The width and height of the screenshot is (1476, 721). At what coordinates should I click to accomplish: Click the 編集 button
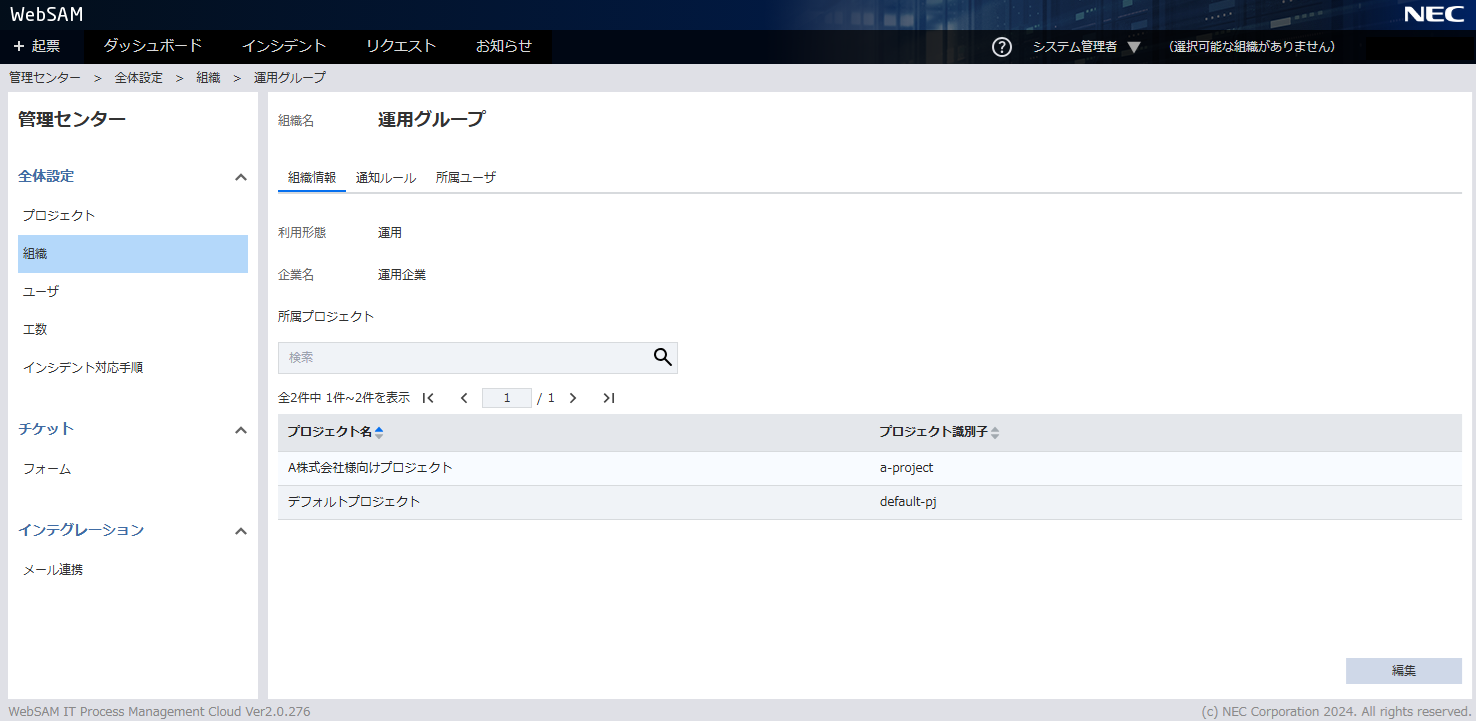pyautogui.click(x=1403, y=671)
